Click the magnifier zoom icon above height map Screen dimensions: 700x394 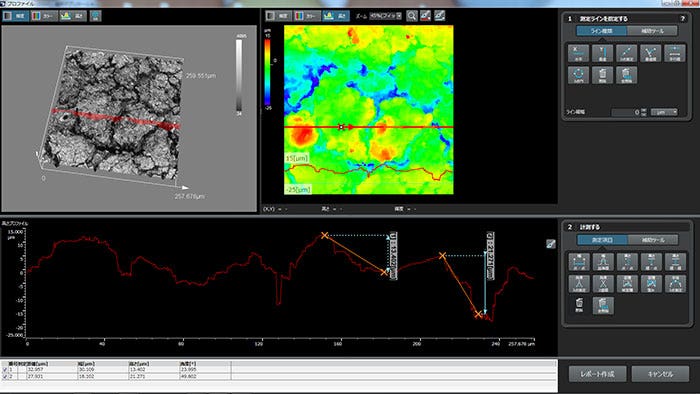pos(412,16)
